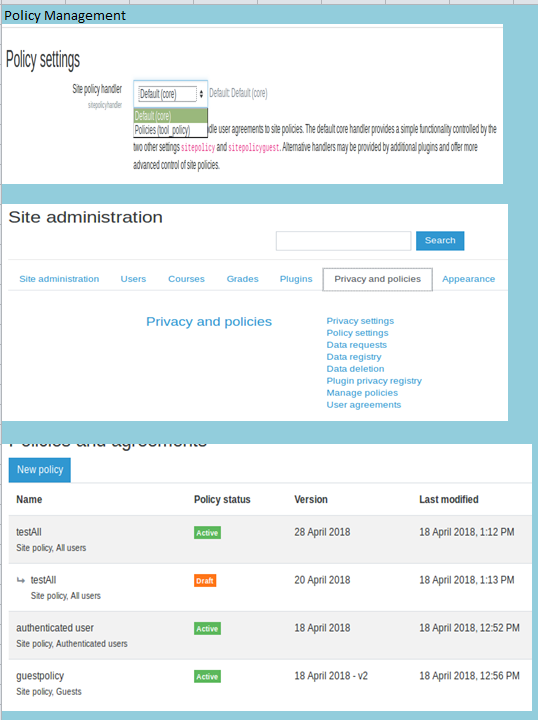This screenshot has width=538, height=720.
Task: Open the Courses tab
Action: coord(186,279)
